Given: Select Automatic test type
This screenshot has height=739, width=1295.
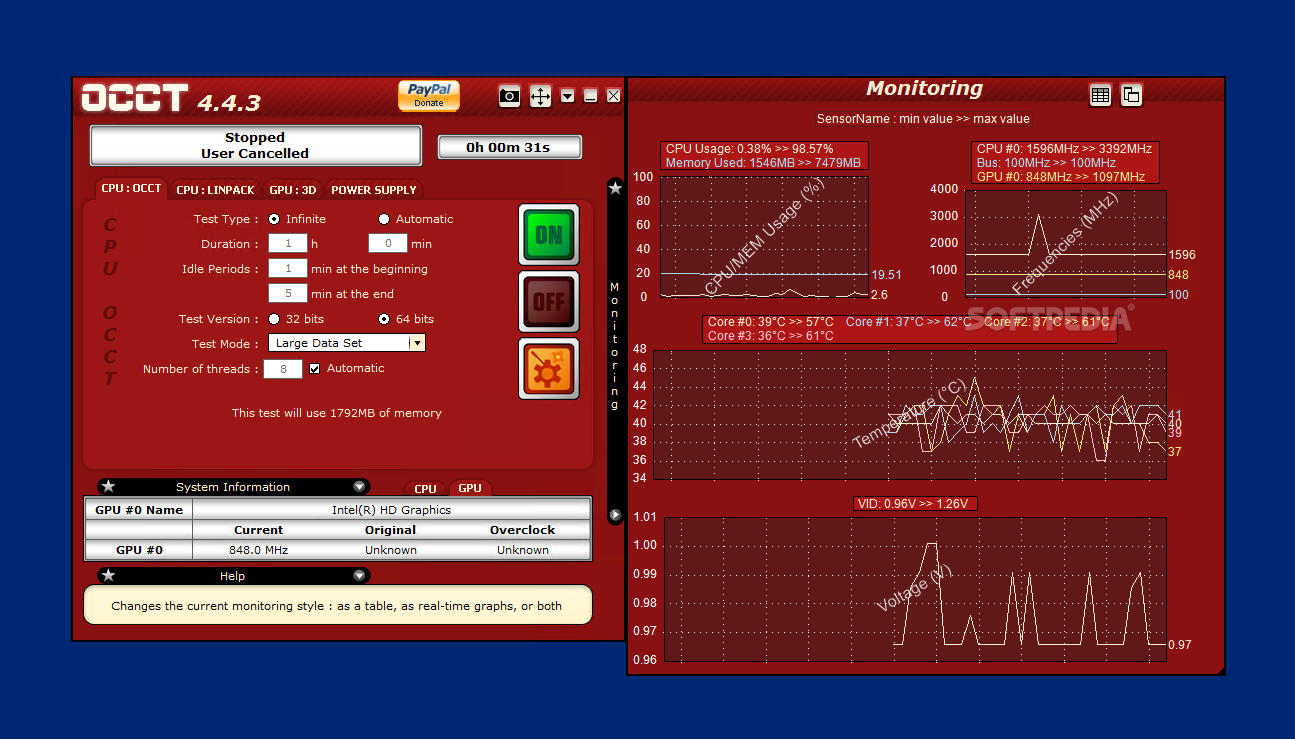Looking at the screenshot, I should coord(384,219).
